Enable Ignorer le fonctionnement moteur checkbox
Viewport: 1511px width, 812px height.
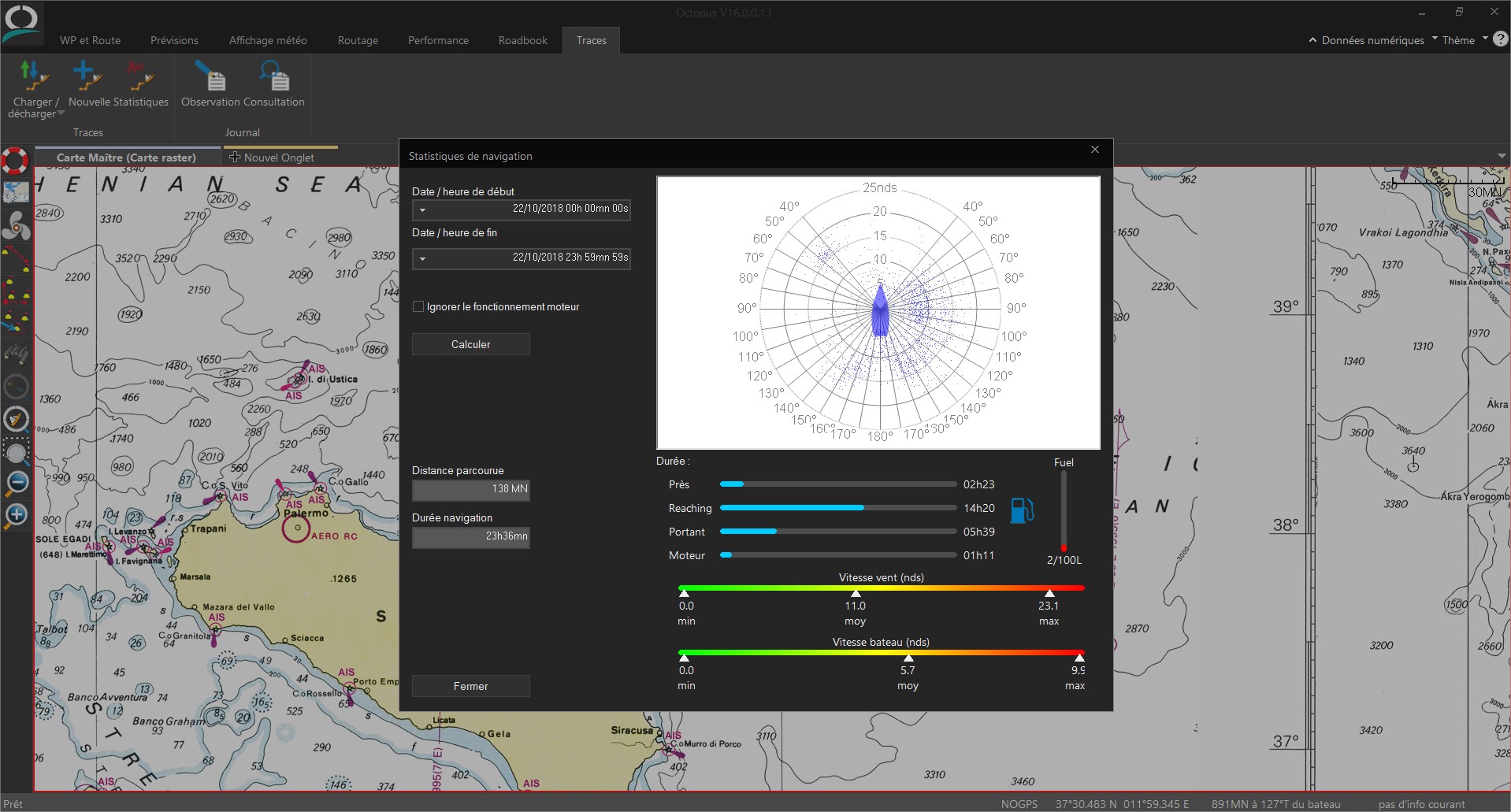[x=418, y=306]
